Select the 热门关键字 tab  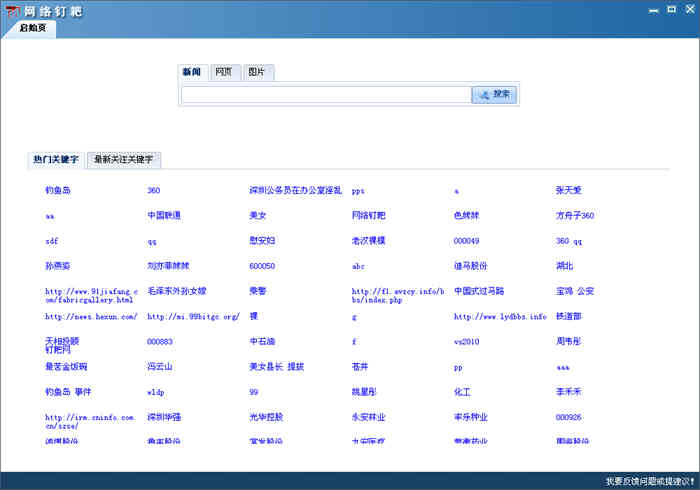[x=56, y=160]
